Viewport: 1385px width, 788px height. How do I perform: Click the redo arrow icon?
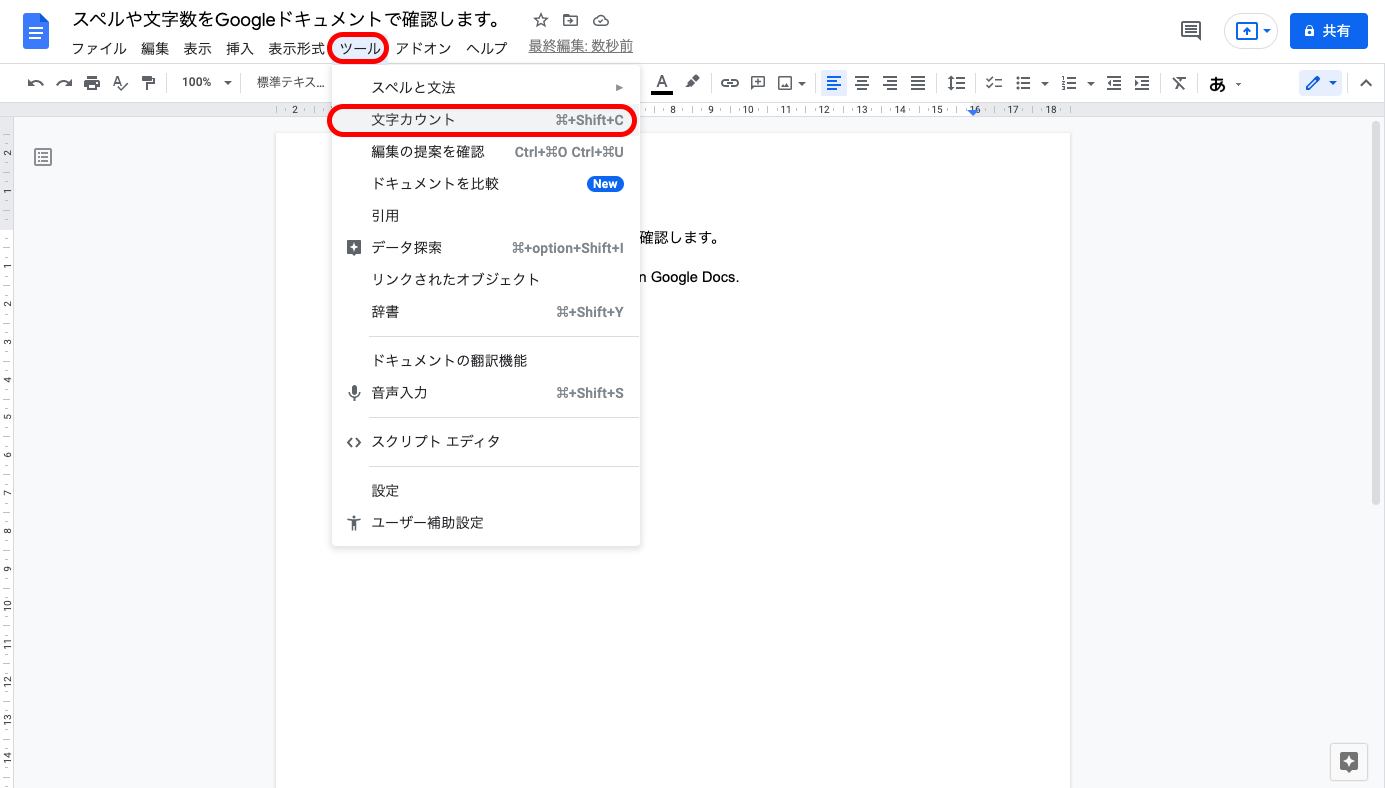pyautogui.click(x=64, y=83)
